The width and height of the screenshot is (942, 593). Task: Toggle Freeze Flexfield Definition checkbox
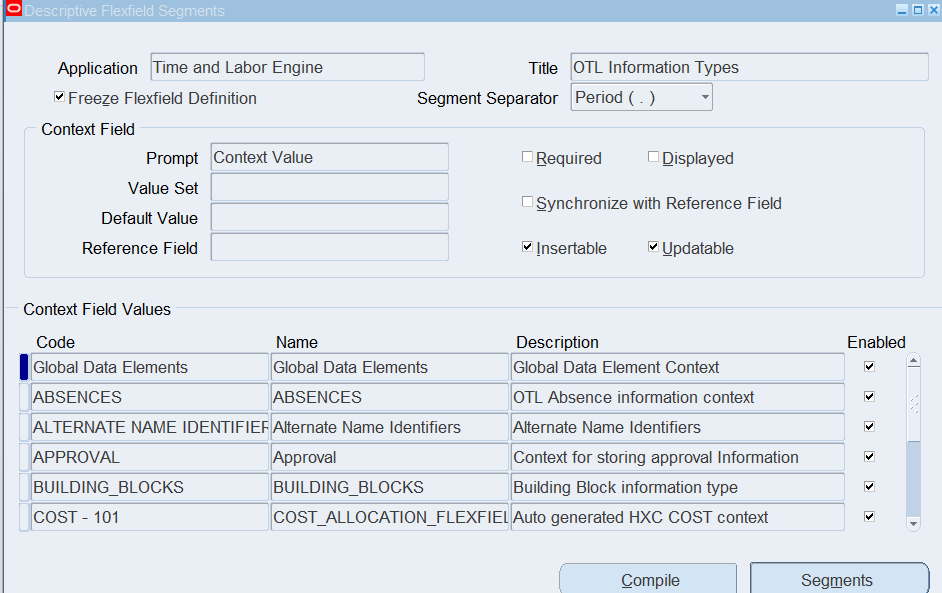pos(59,98)
